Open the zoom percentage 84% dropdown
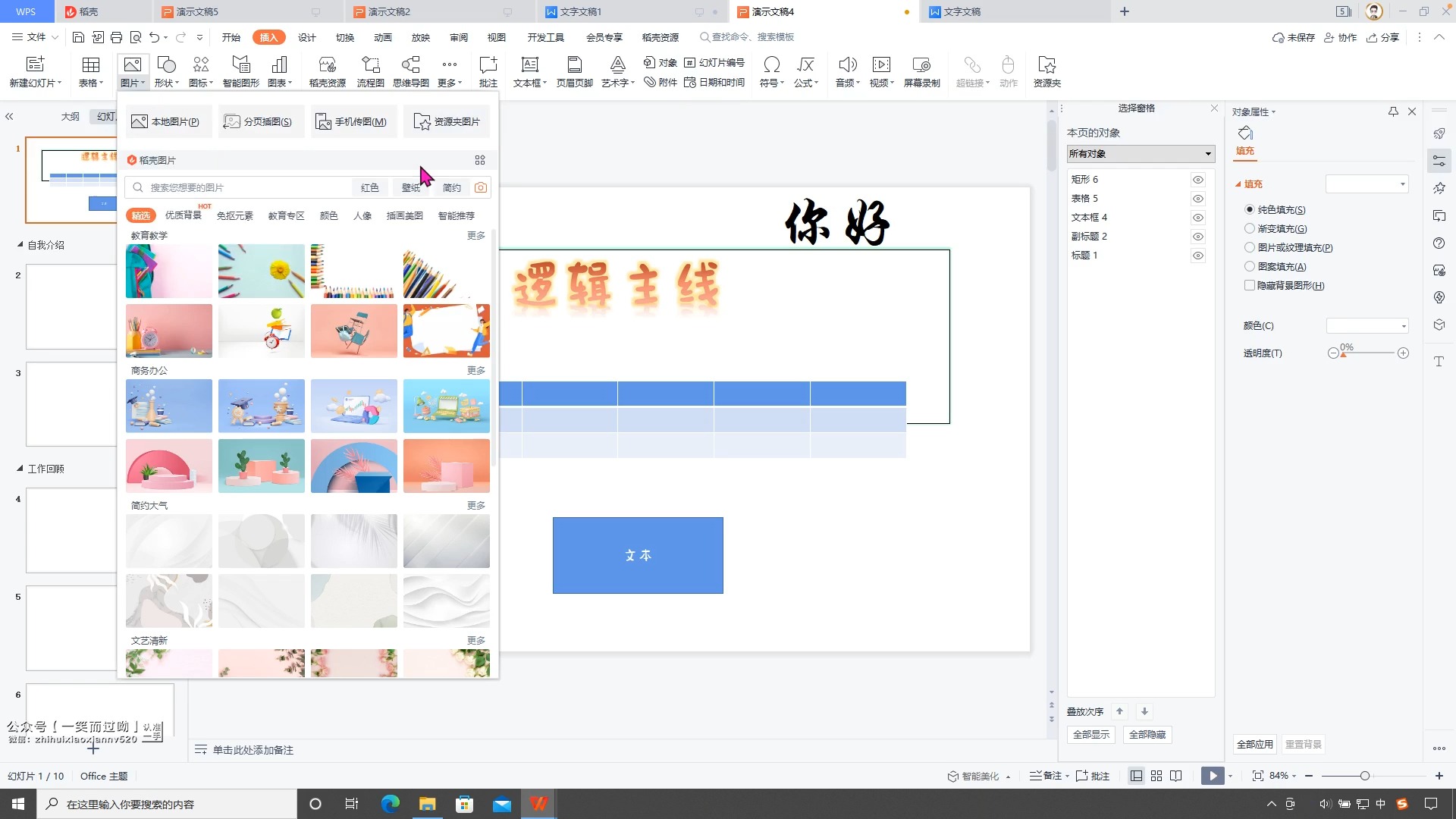The height and width of the screenshot is (819, 1456). click(1282, 776)
